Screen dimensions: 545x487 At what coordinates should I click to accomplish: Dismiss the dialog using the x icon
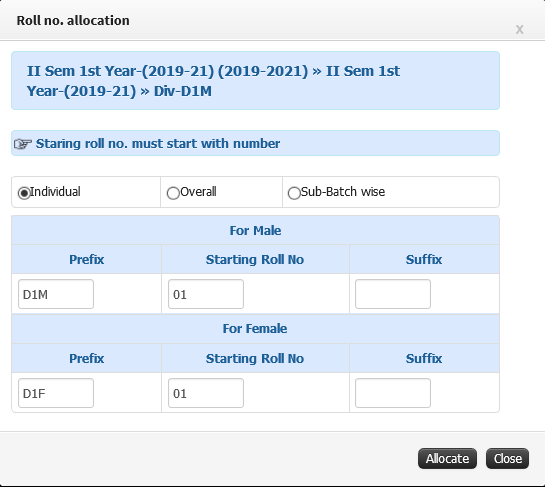click(x=519, y=30)
